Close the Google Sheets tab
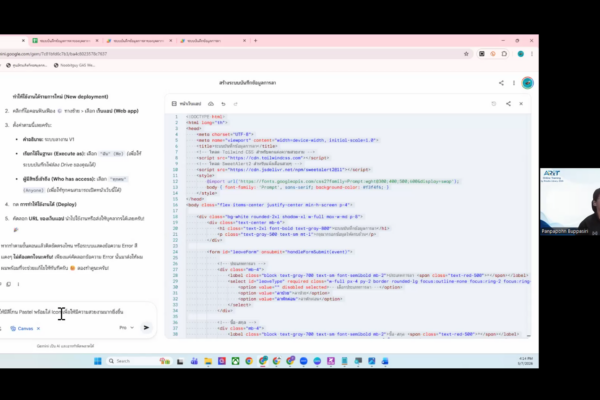 (97, 41)
